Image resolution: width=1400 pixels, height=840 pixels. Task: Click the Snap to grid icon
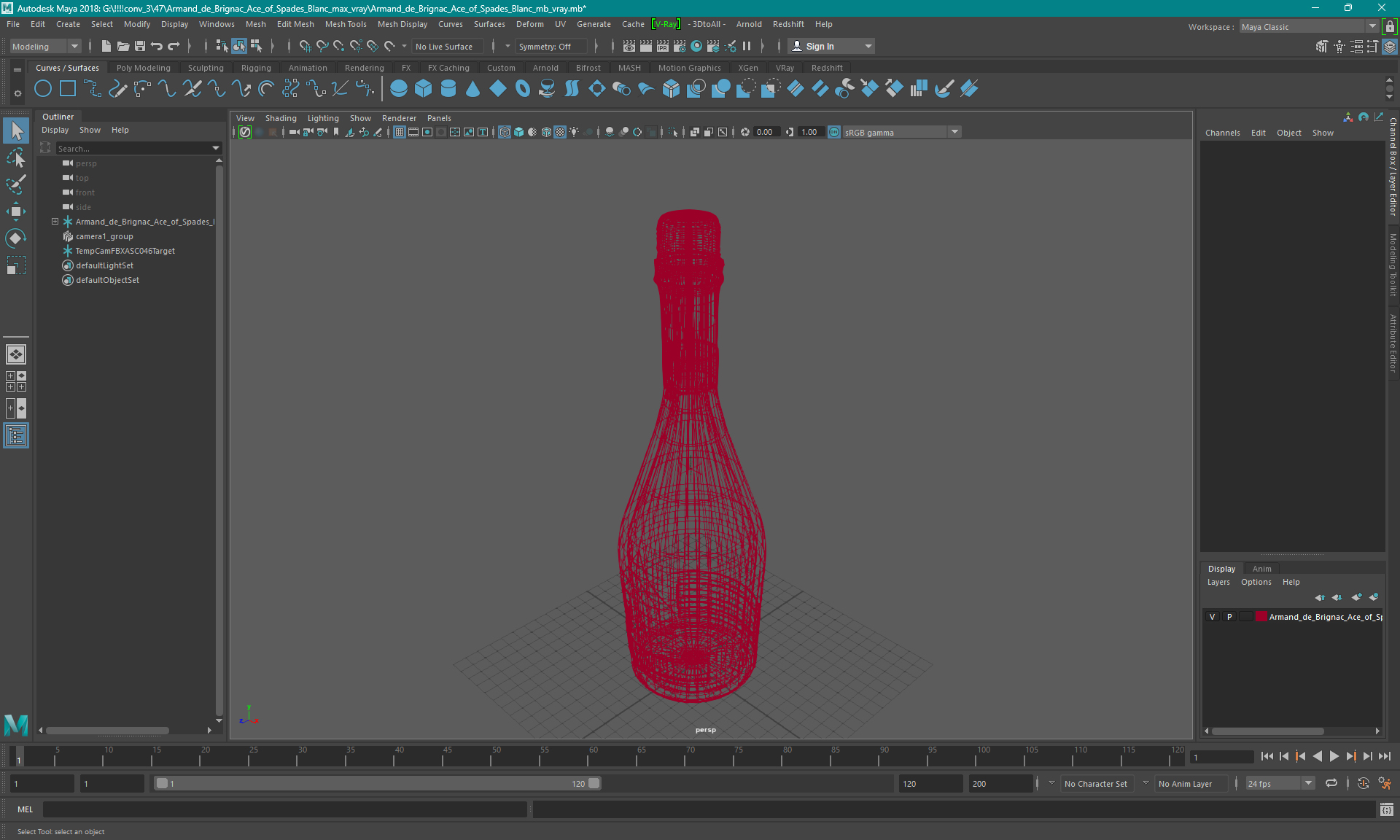pos(305,46)
